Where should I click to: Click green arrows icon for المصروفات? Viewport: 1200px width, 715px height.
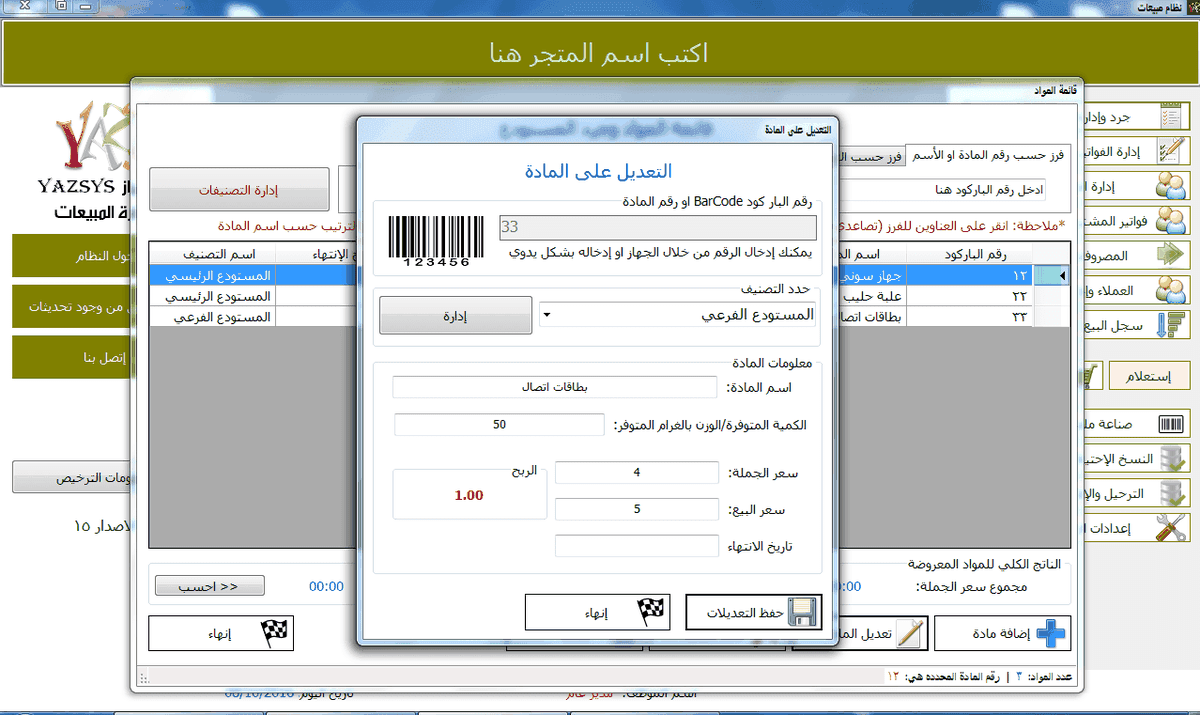click(1169, 255)
